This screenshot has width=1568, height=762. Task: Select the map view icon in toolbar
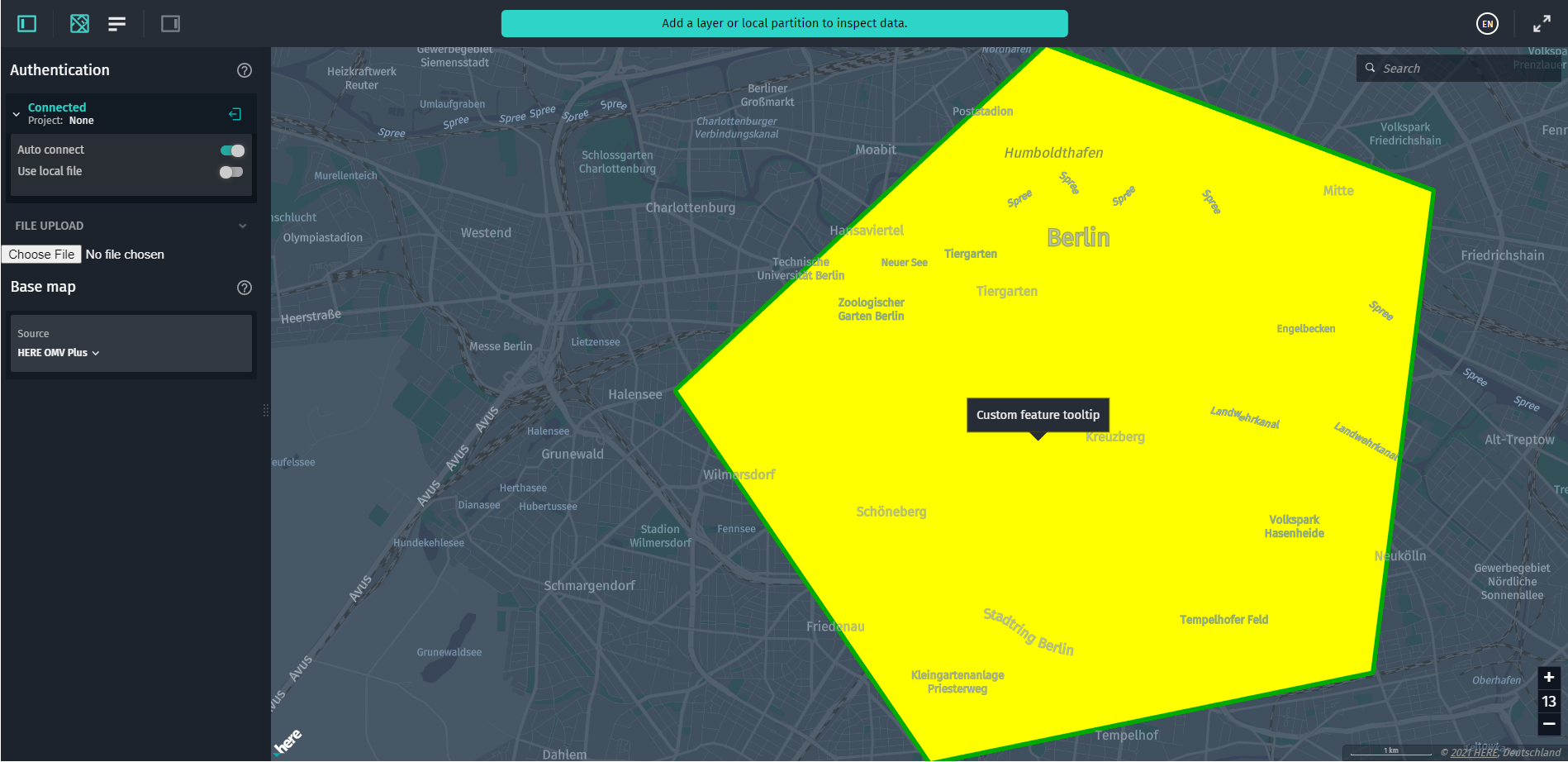point(79,23)
